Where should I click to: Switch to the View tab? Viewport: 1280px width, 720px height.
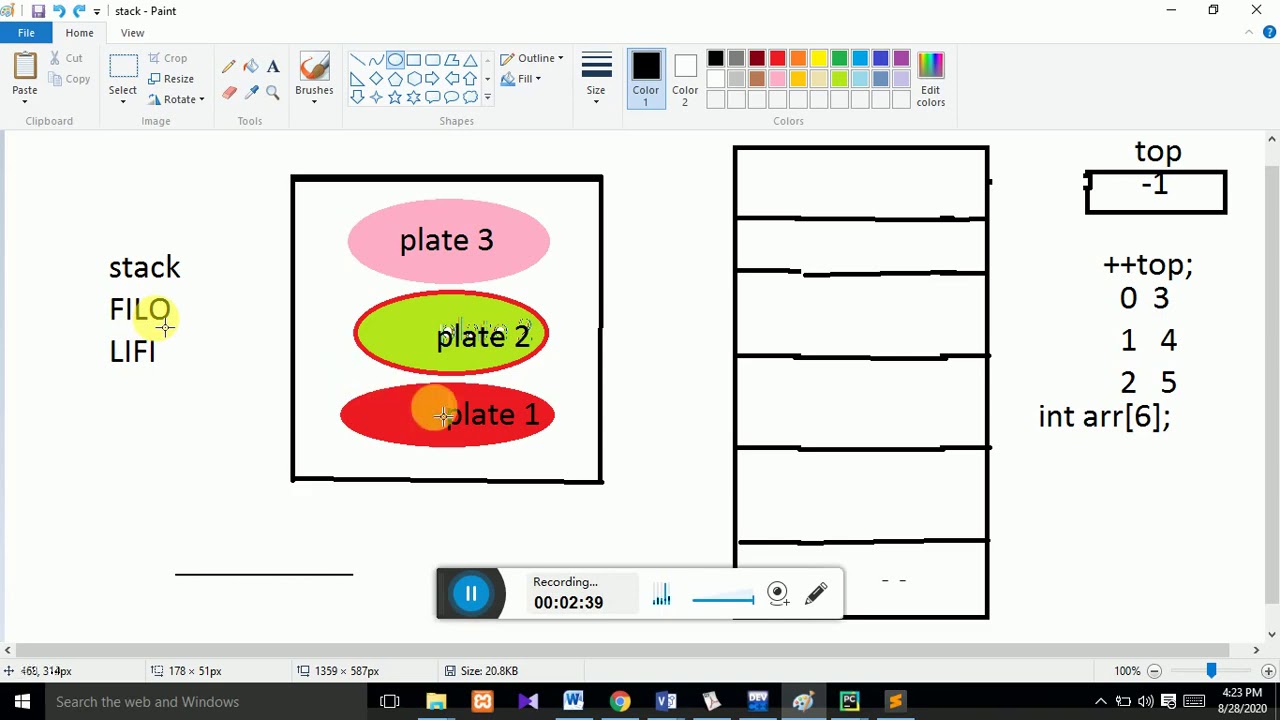[132, 33]
